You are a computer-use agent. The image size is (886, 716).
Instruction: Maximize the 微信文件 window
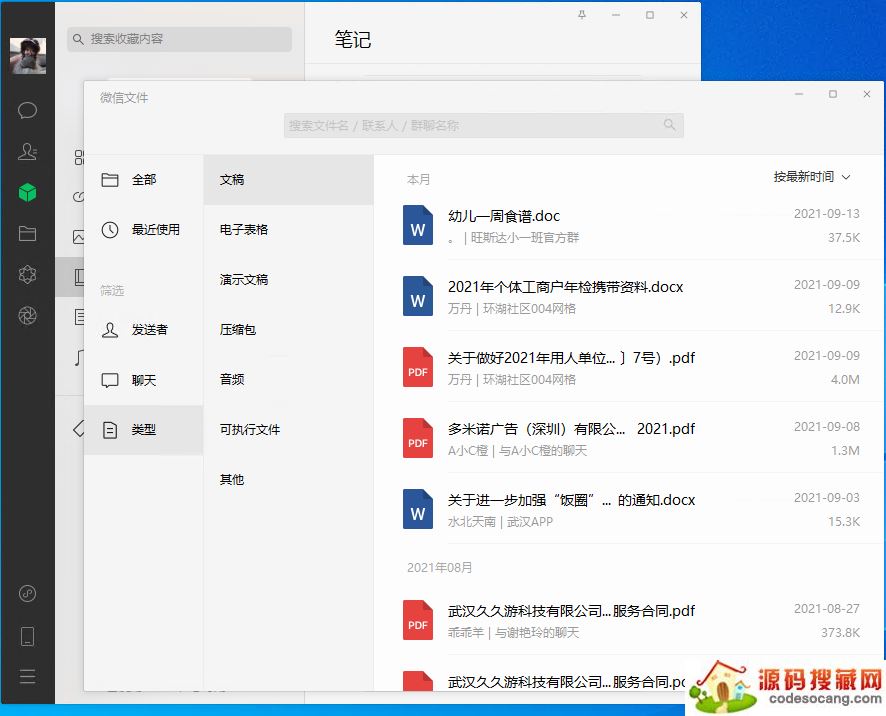(x=833, y=94)
